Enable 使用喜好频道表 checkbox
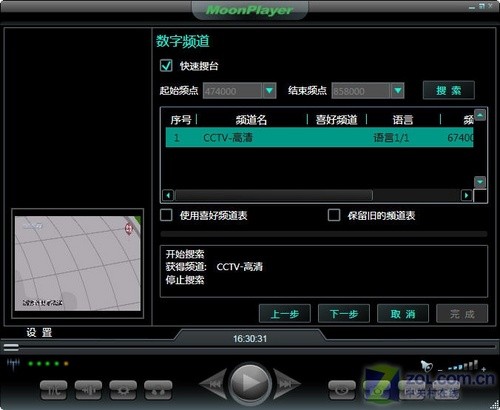Screen dimensions: 500x410 tap(166, 215)
